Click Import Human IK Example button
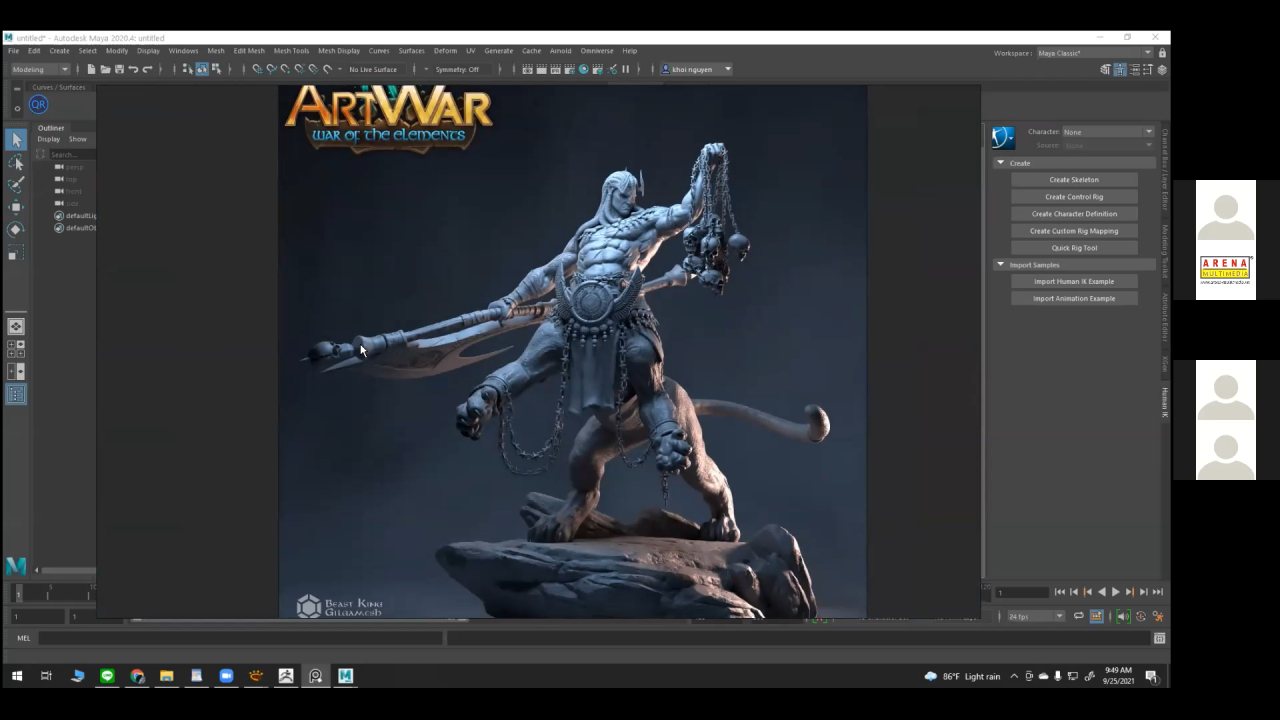The width and height of the screenshot is (1280, 720). (1074, 282)
